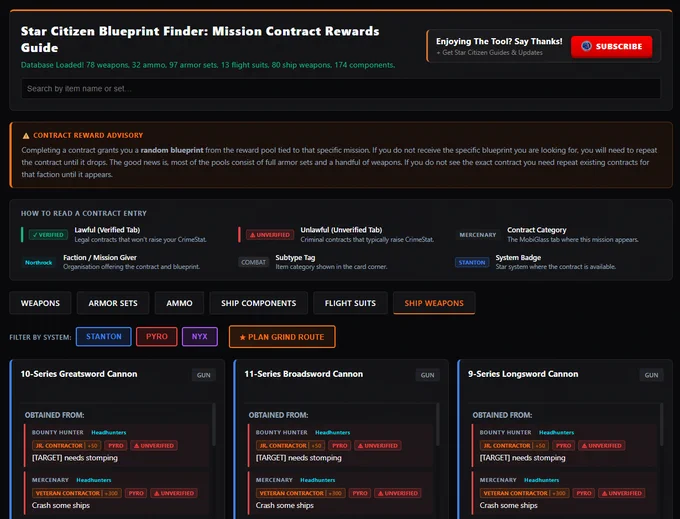Open the 9-Series Longsword Cannon card title
Screen dimensions: 680x519
(523, 374)
